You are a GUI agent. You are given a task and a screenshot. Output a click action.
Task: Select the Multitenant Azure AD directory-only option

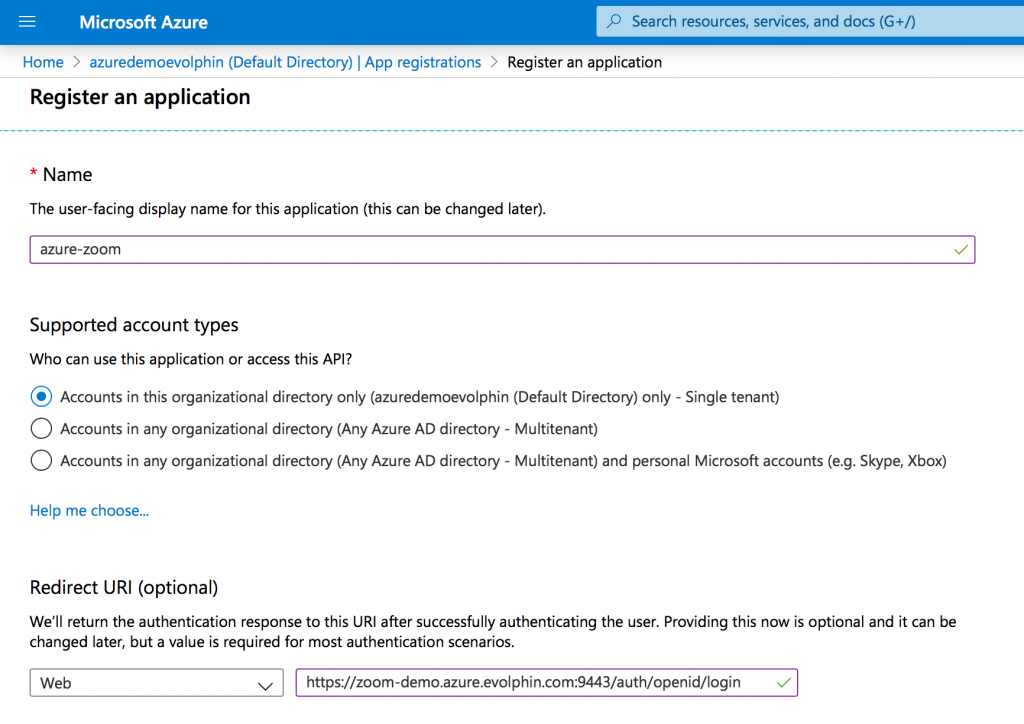point(41,428)
